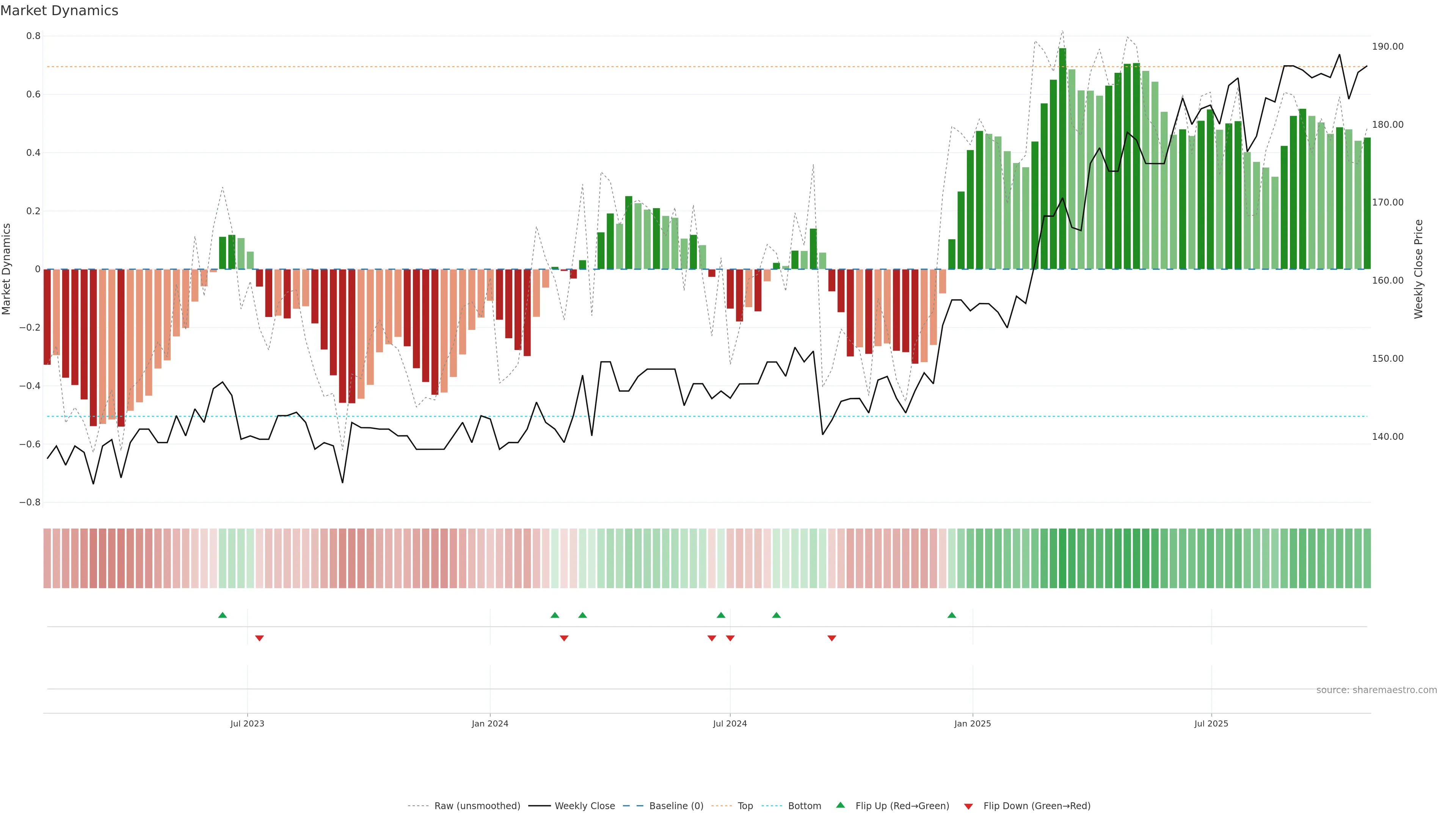Click the Market Dynamics chart title
Viewport: 1456px width, 819px height.
tap(60, 11)
